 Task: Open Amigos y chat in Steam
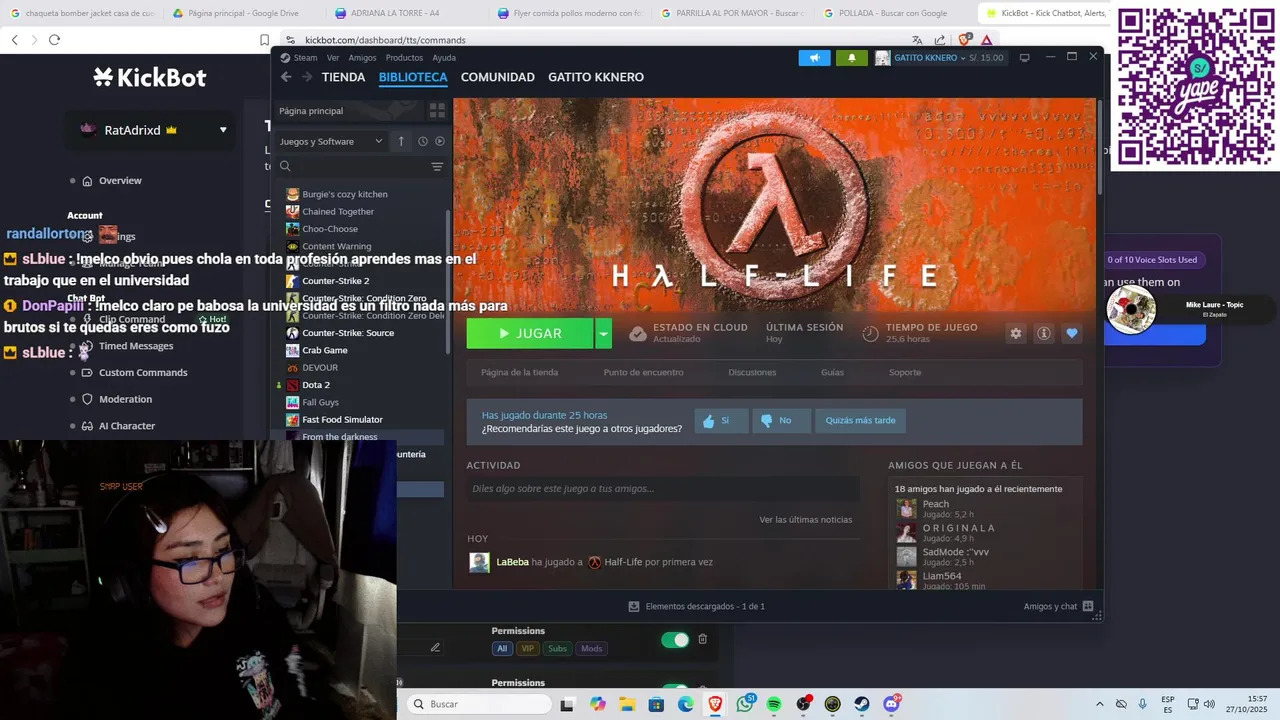[1059, 606]
